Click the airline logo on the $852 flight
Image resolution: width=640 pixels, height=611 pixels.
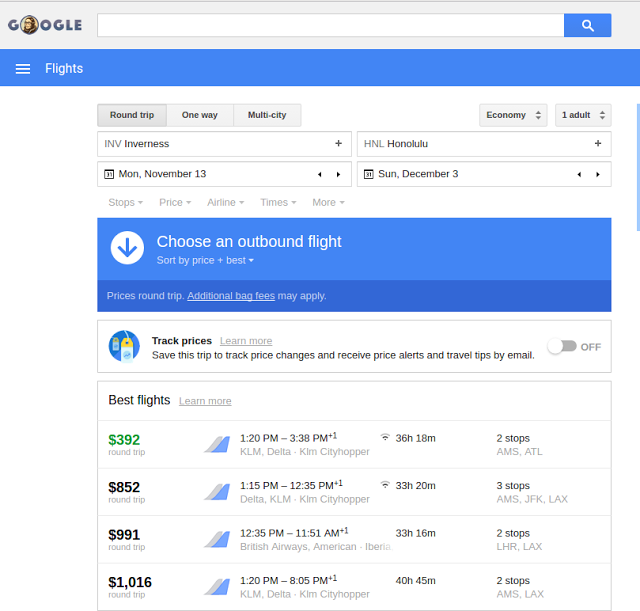click(217, 492)
